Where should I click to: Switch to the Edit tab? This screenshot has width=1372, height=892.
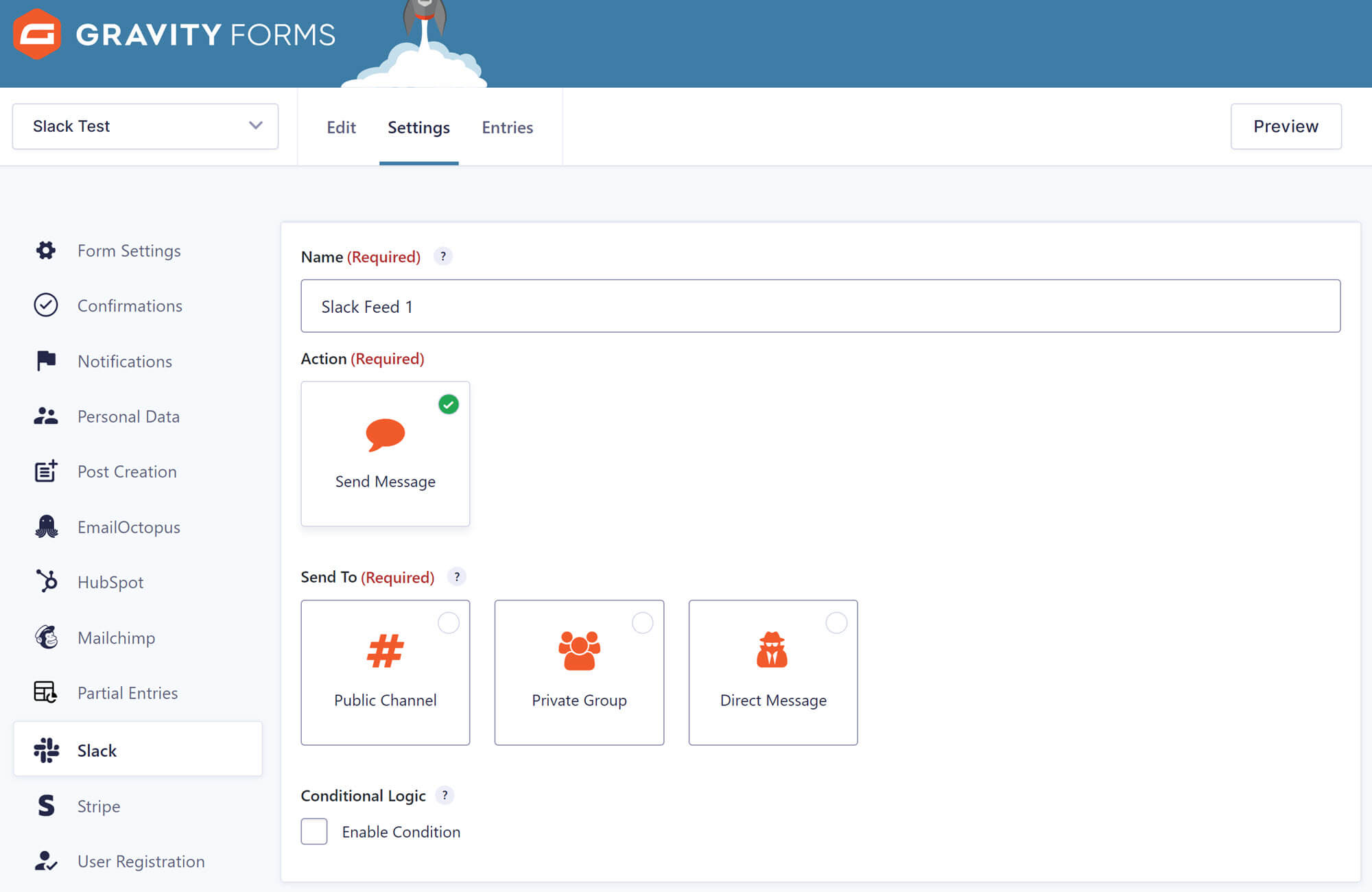pos(341,128)
